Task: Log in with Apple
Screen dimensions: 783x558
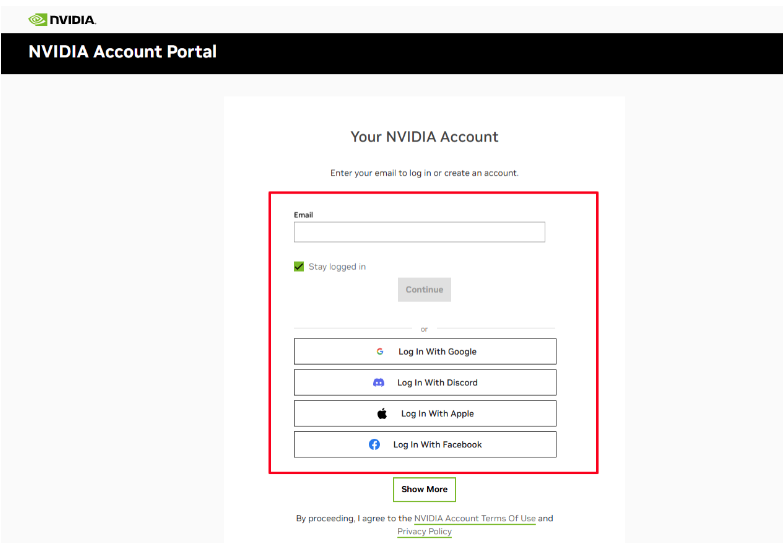Action: click(425, 414)
